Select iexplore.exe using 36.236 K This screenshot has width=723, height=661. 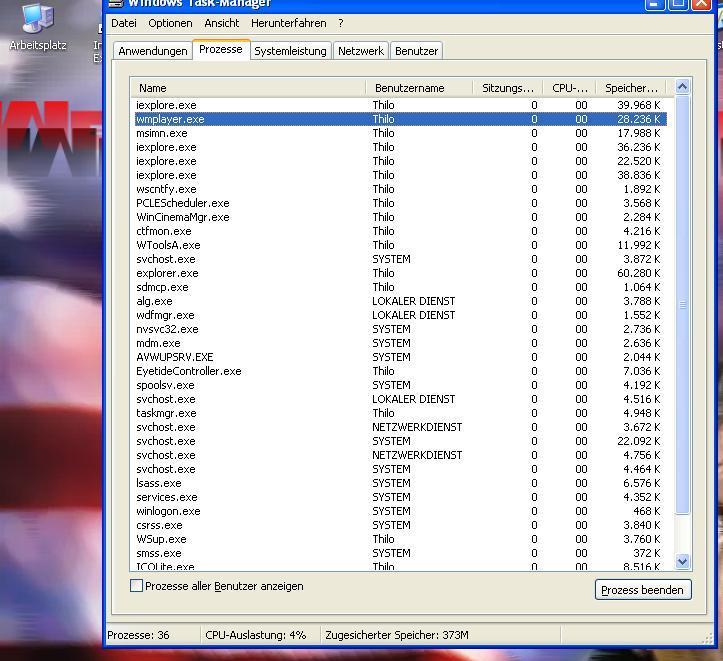pyautogui.click(x=400, y=147)
